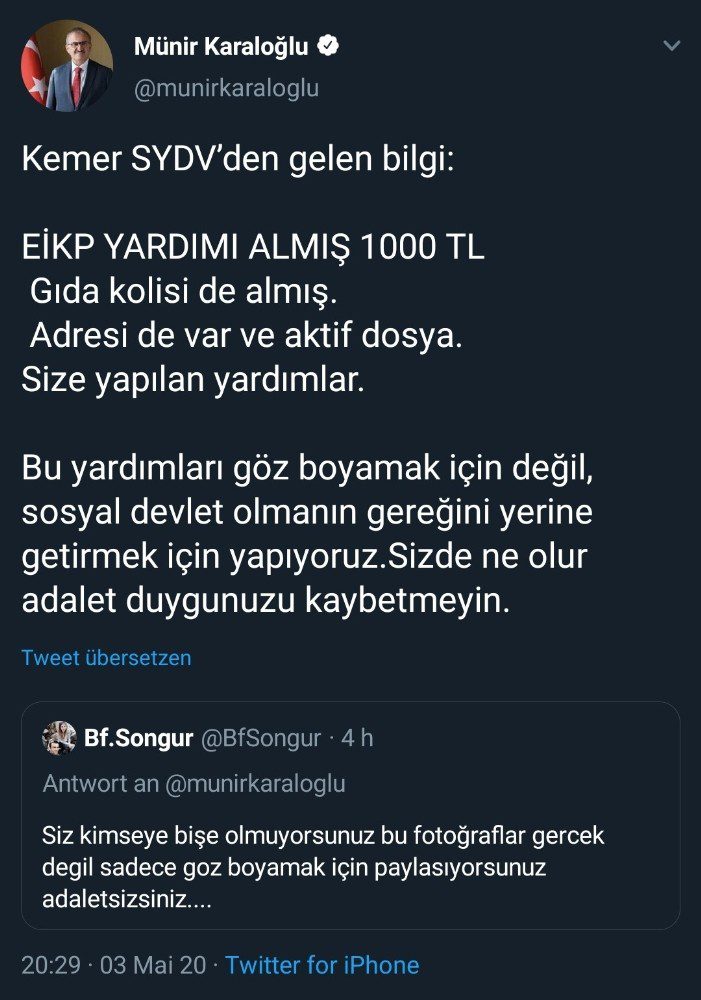The width and height of the screenshot is (701, 1000).
Task: Open the @BfSongur handle in quoted tweet
Action: pyautogui.click(x=262, y=739)
